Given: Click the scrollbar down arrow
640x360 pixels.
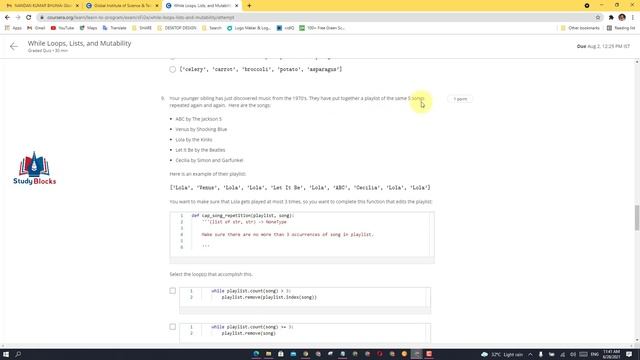Looking at the screenshot, I should [637, 340].
